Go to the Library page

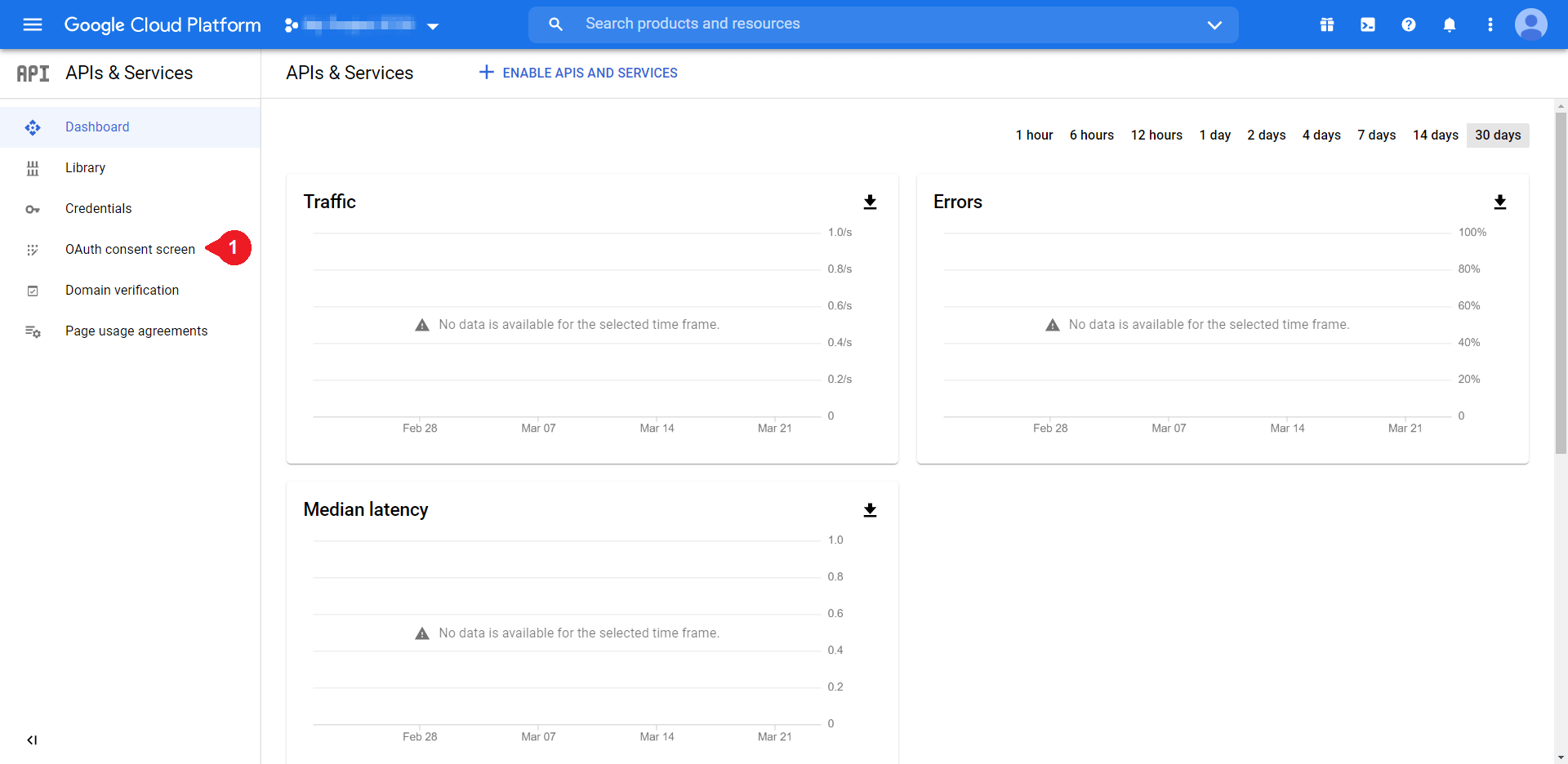(x=85, y=167)
